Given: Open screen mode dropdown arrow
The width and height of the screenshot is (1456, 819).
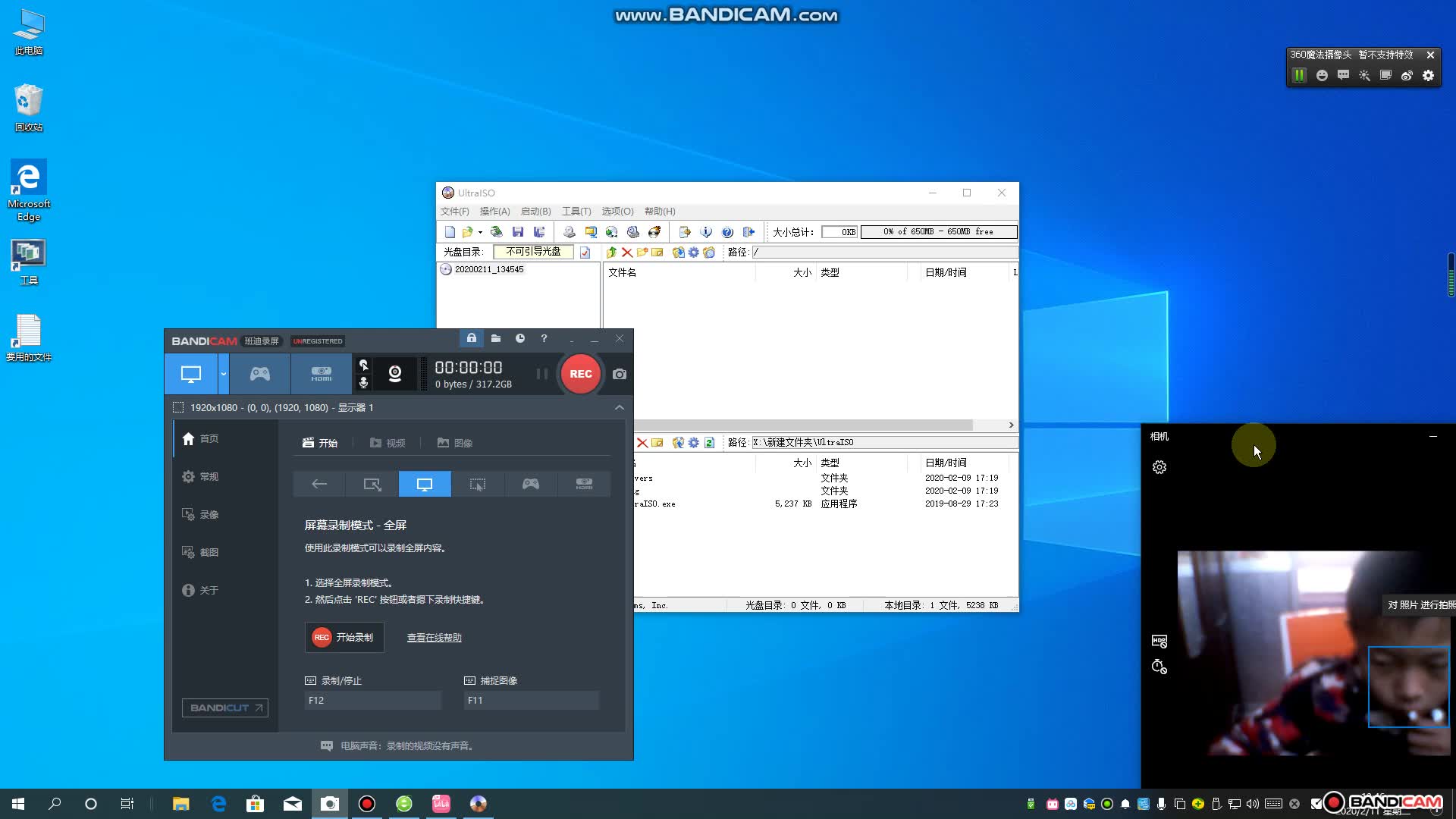Looking at the screenshot, I should [x=224, y=374].
